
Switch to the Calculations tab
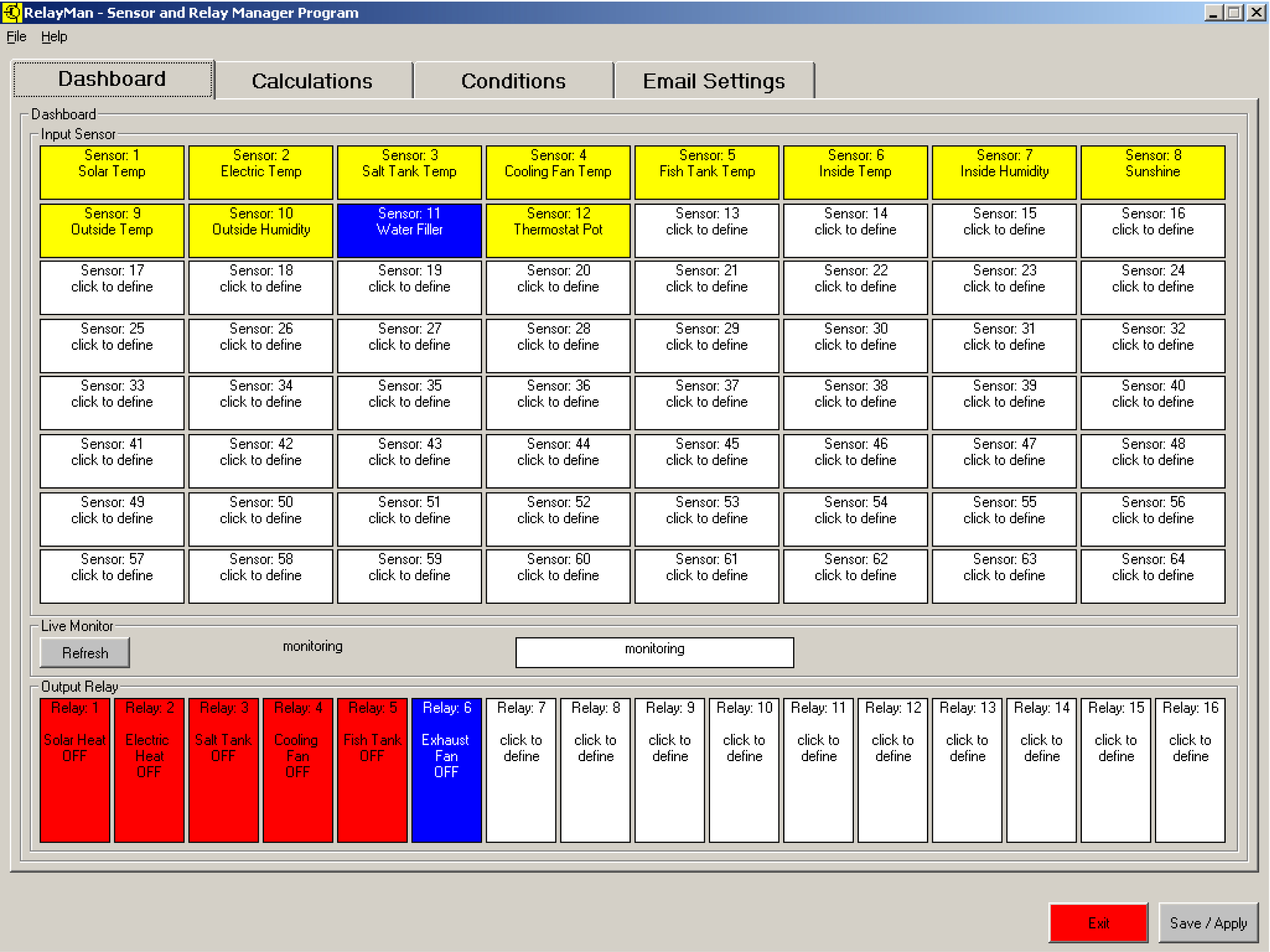coord(312,81)
